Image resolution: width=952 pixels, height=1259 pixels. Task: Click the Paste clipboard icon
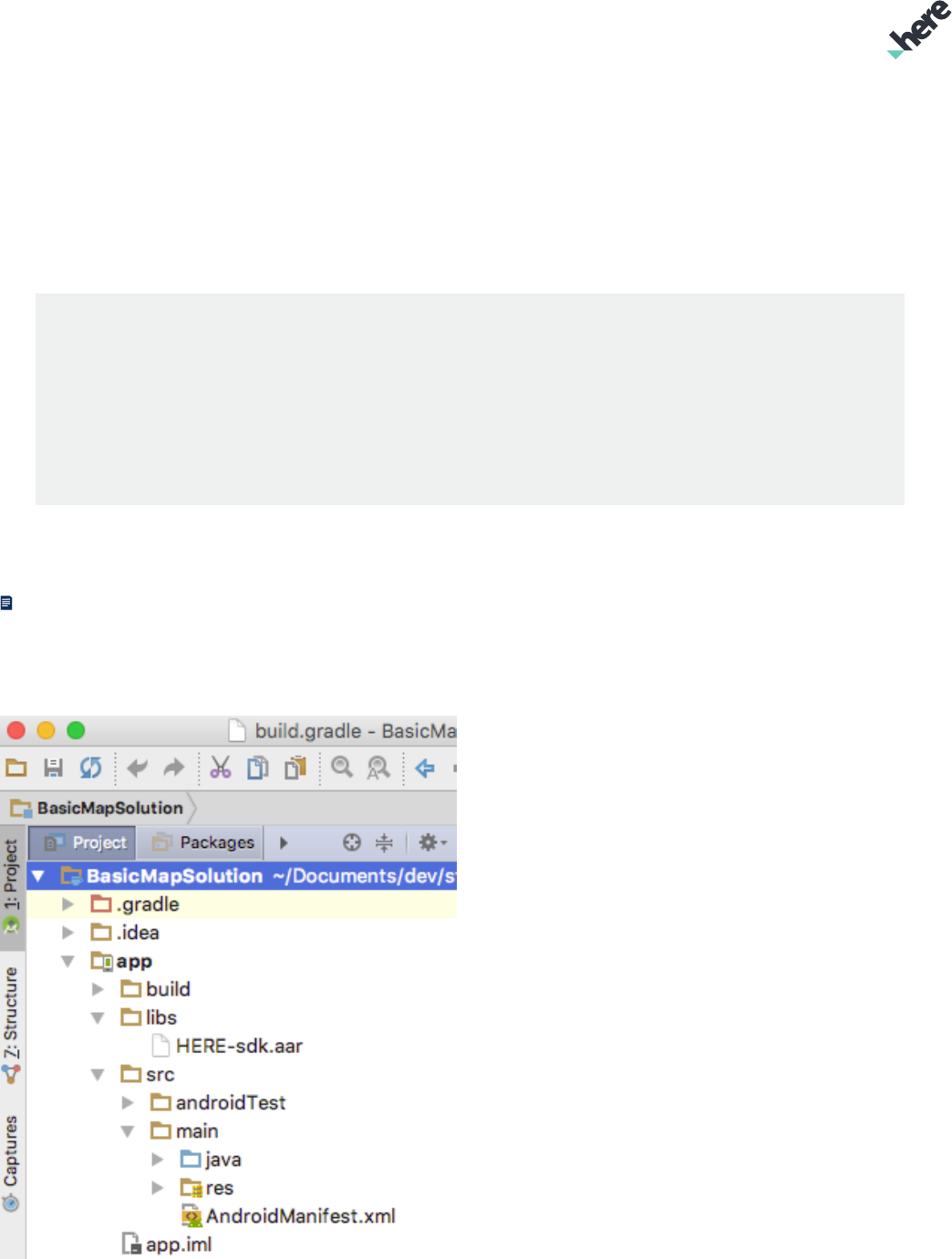coord(295,768)
